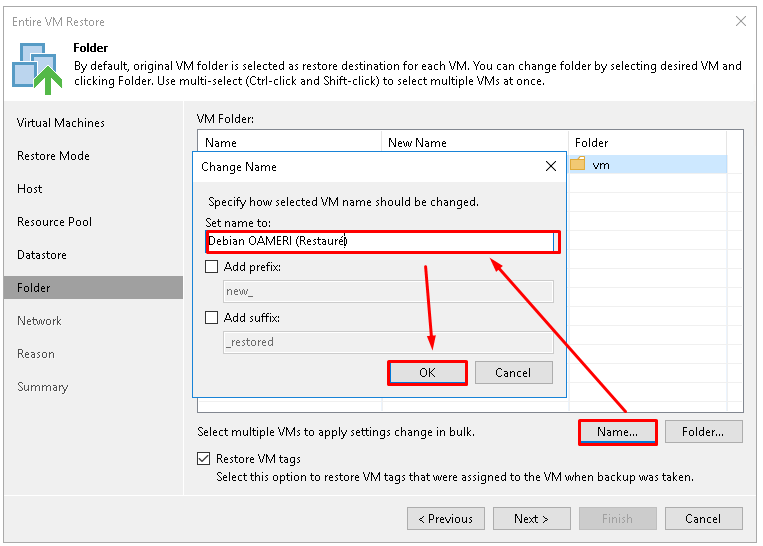763x546 pixels.
Task: Select the Reason wizard step
Action: 36,354
